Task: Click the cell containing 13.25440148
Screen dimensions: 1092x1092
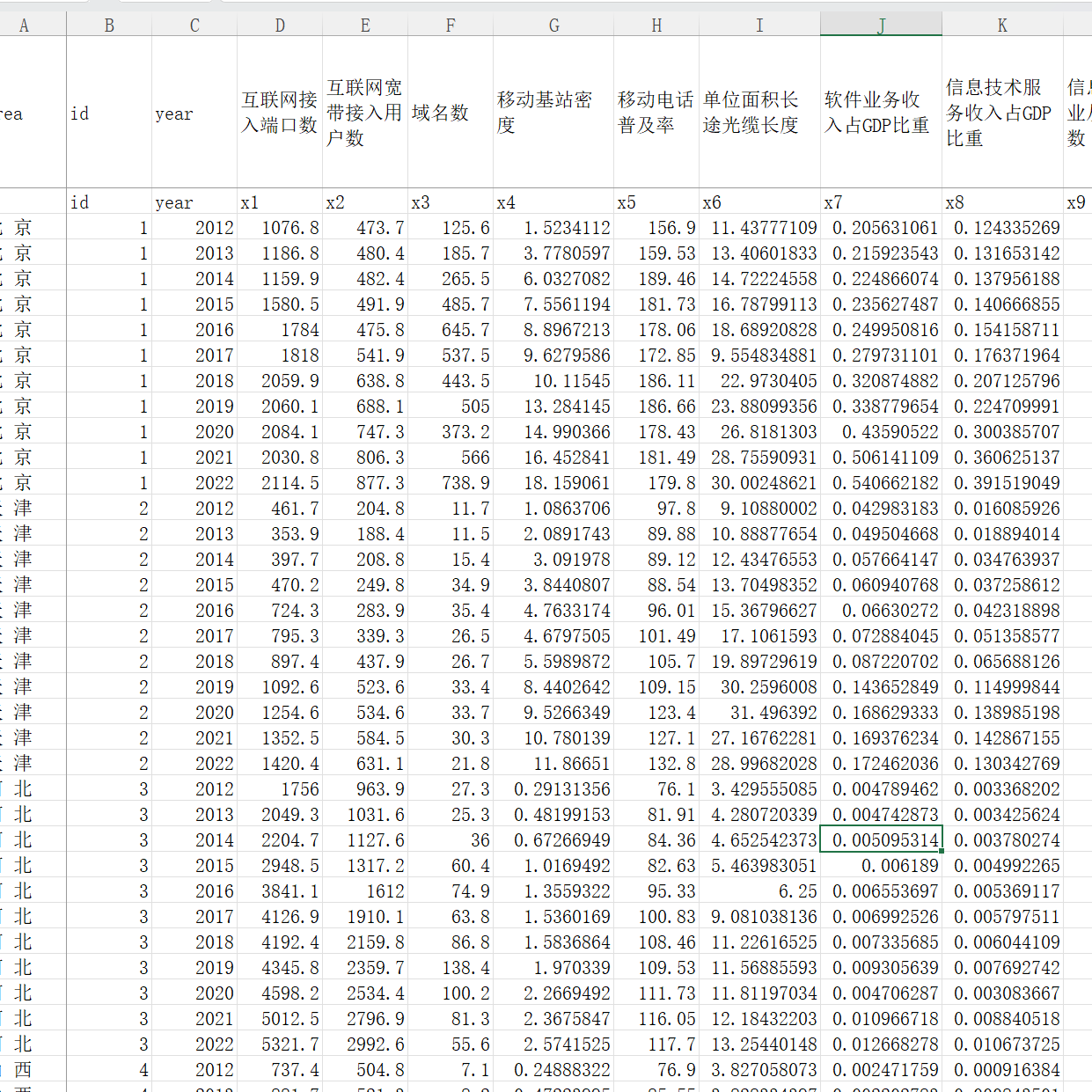Action: click(759, 1044)
